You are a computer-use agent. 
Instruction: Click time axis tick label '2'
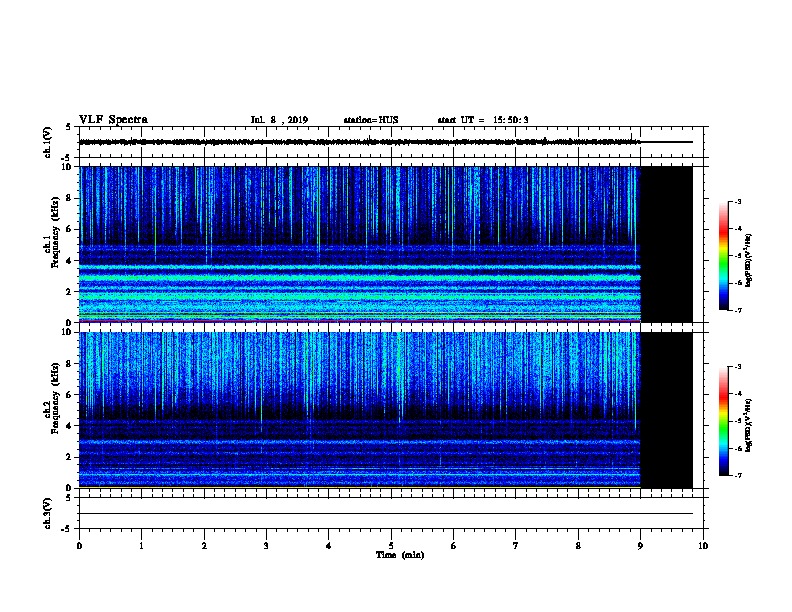(204, 546)
